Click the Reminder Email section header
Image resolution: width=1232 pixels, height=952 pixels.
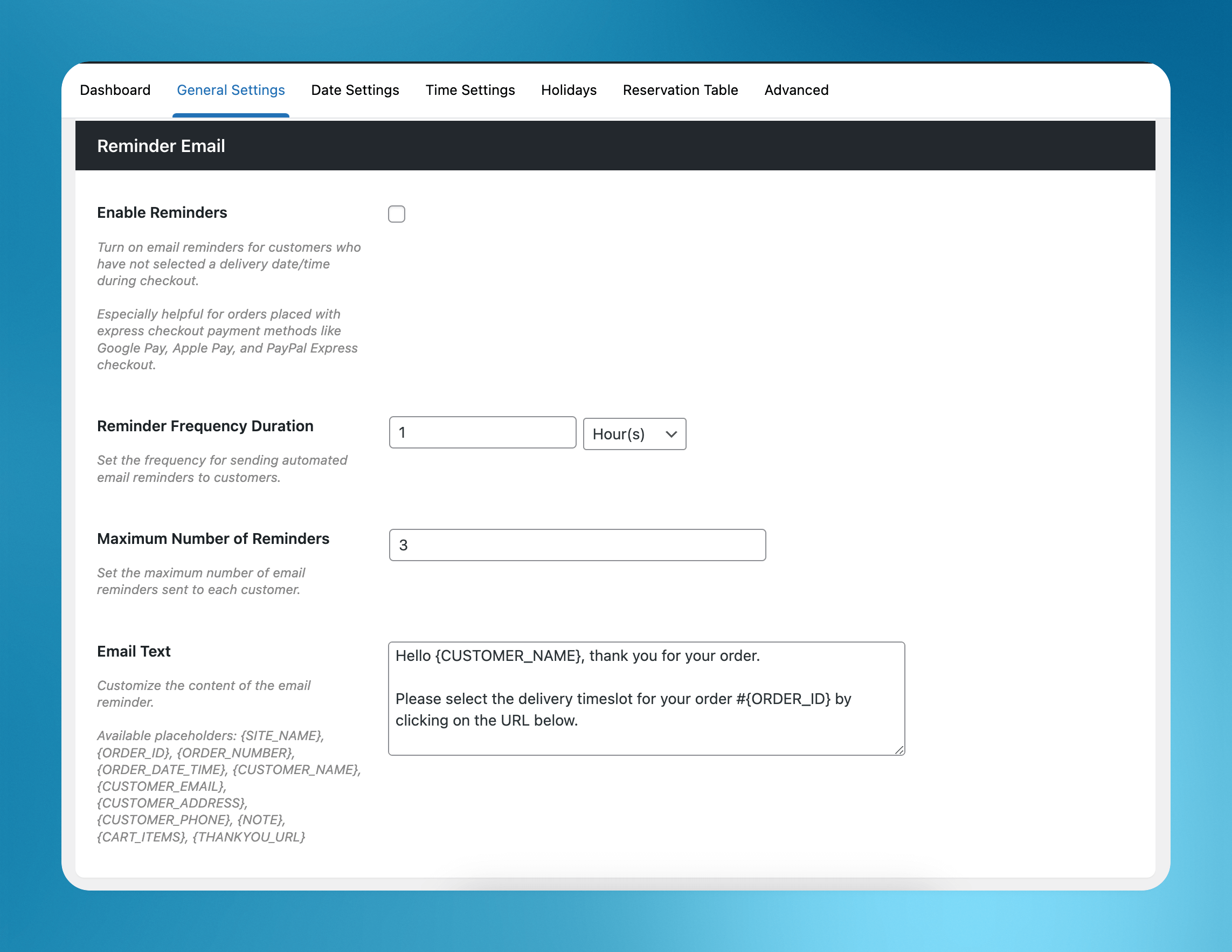(x=161, y=145)
